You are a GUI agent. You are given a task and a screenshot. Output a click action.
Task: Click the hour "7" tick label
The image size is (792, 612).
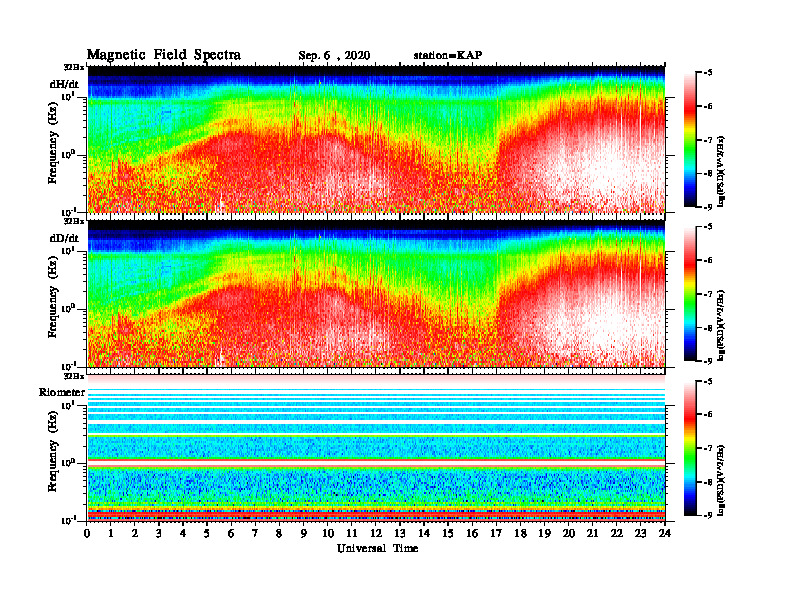tap(255, 534)
